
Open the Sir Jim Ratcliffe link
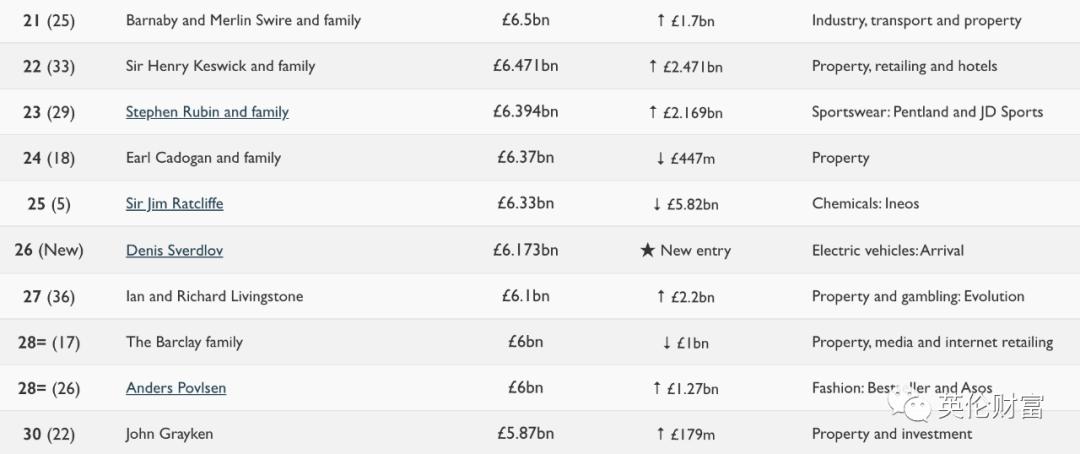[x=174, y=204]
